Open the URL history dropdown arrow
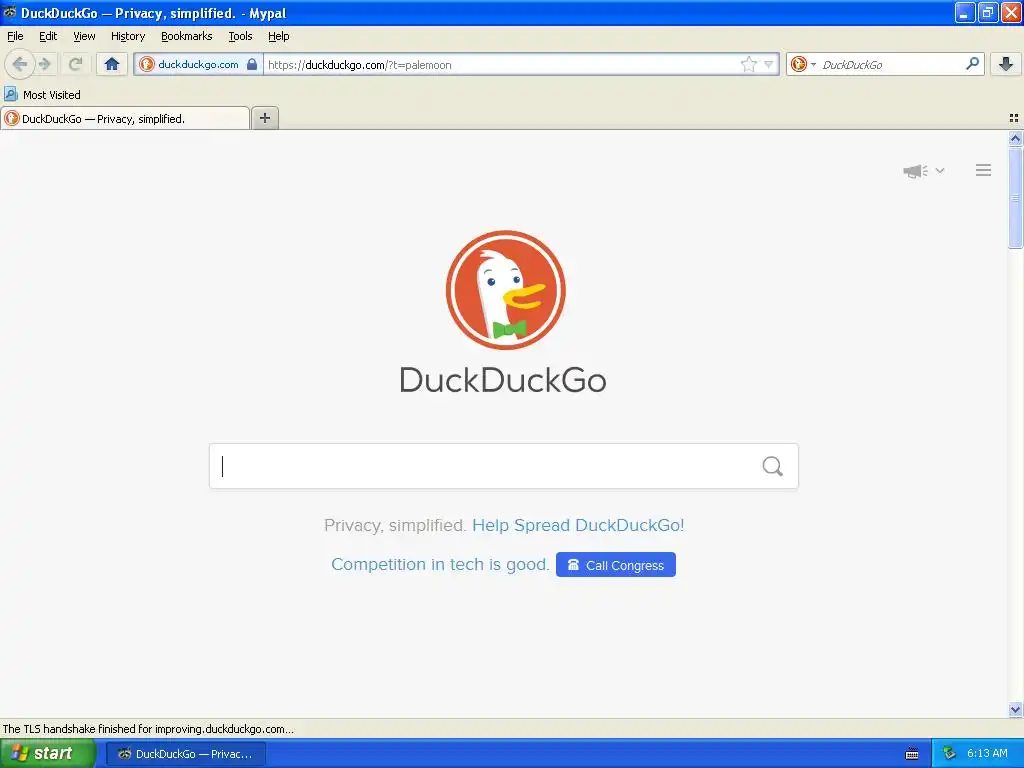The height and width of the screenshot is (768, 1024). (769, 64)
